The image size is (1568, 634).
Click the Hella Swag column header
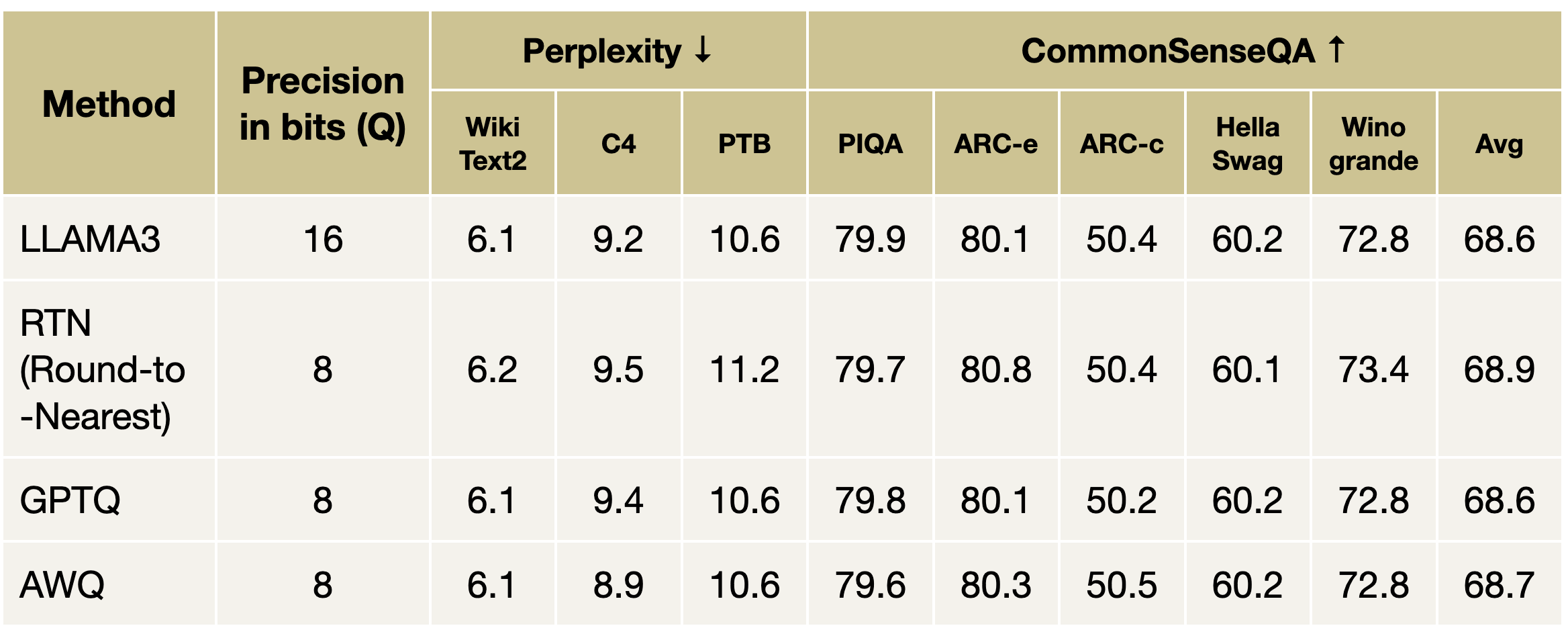click(1248, 144)
